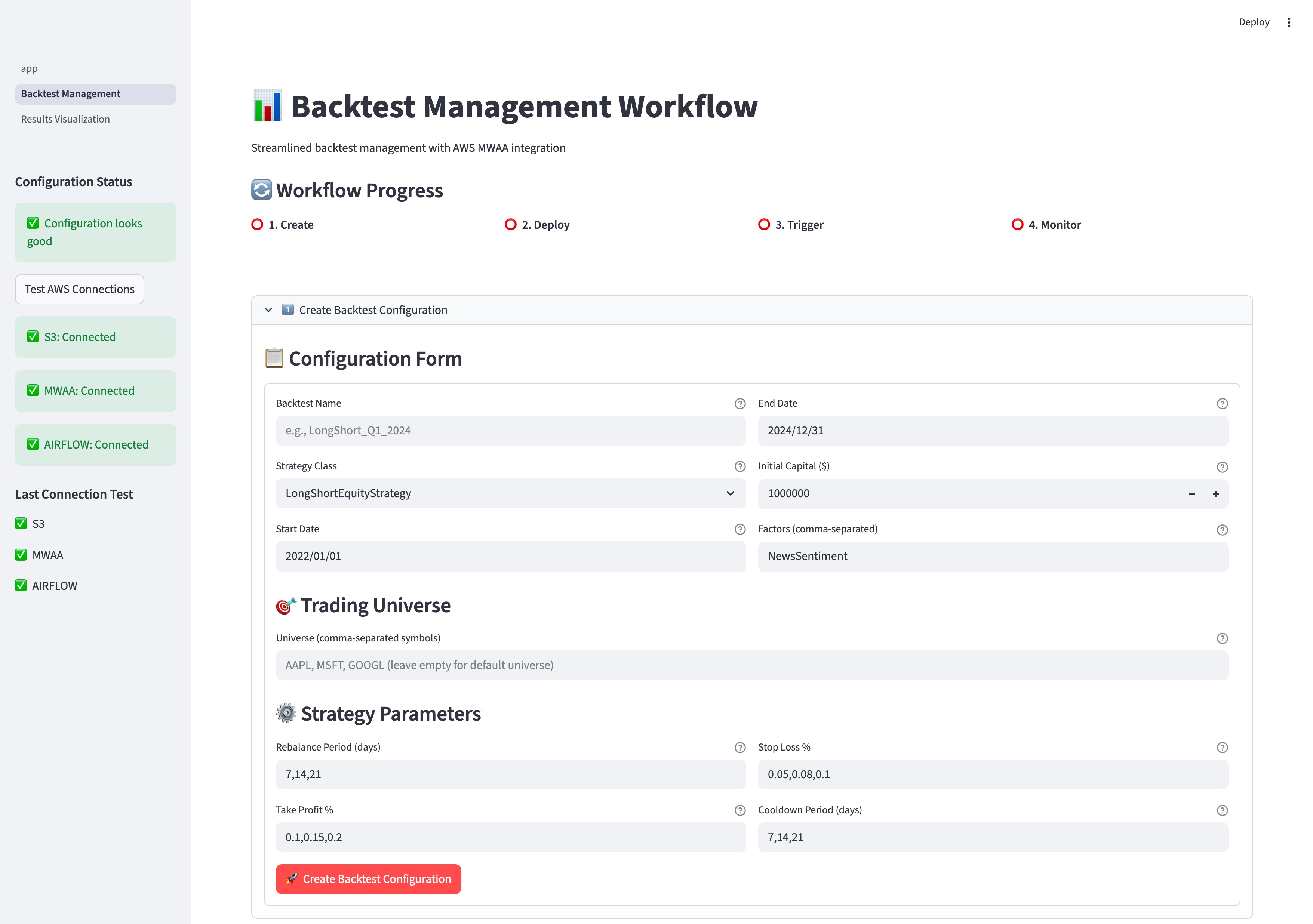Click the Test AWS Connections button
The width and height of the screenshot is (1313, 924).
[x=80, y=289]
